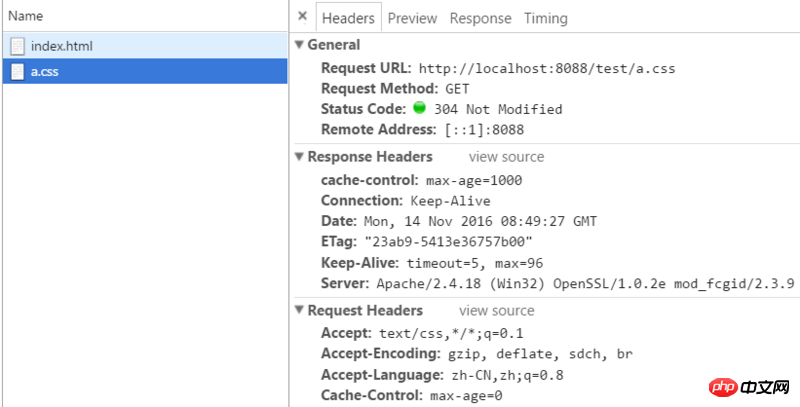Click the green status code indicator
The image size is (800, 407).
click(x=420, y=108)
